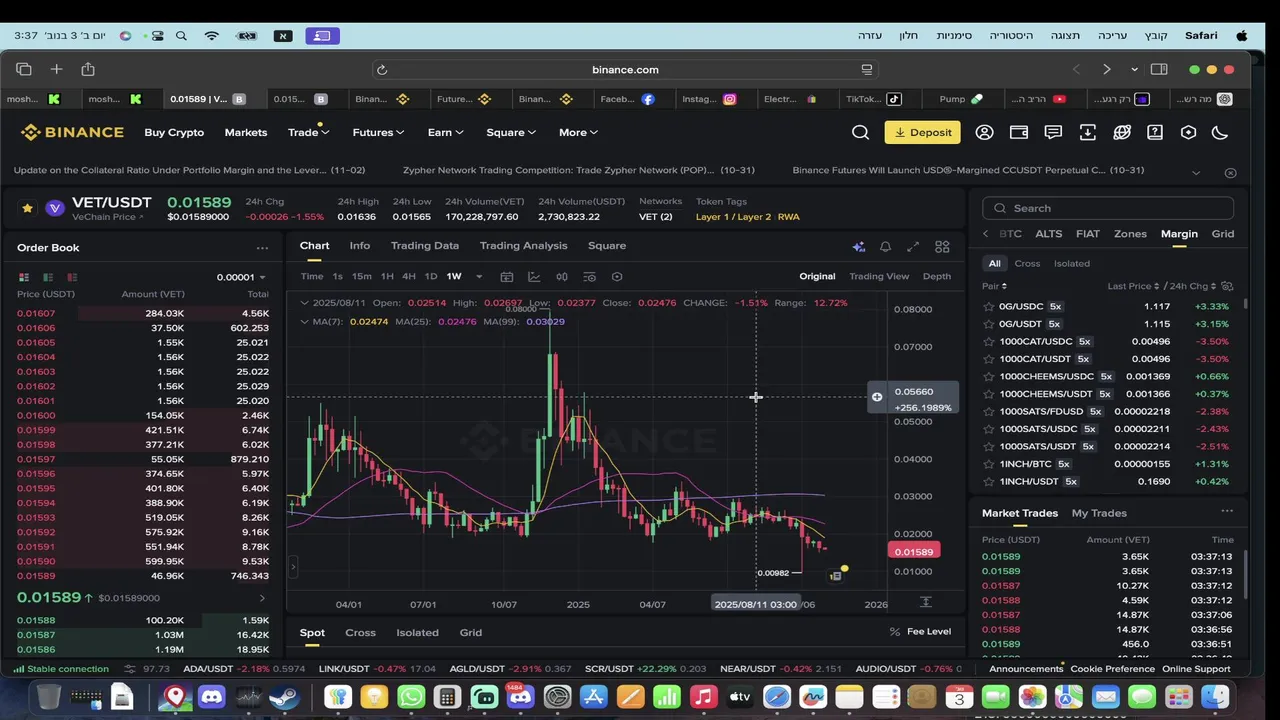Open Order Book more options menu

click(262, 248)
